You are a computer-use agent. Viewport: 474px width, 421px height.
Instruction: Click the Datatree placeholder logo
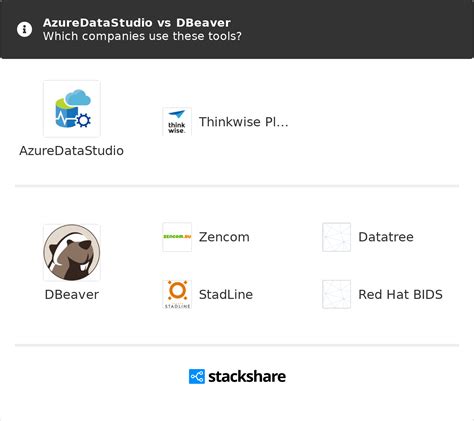(336, 237)
